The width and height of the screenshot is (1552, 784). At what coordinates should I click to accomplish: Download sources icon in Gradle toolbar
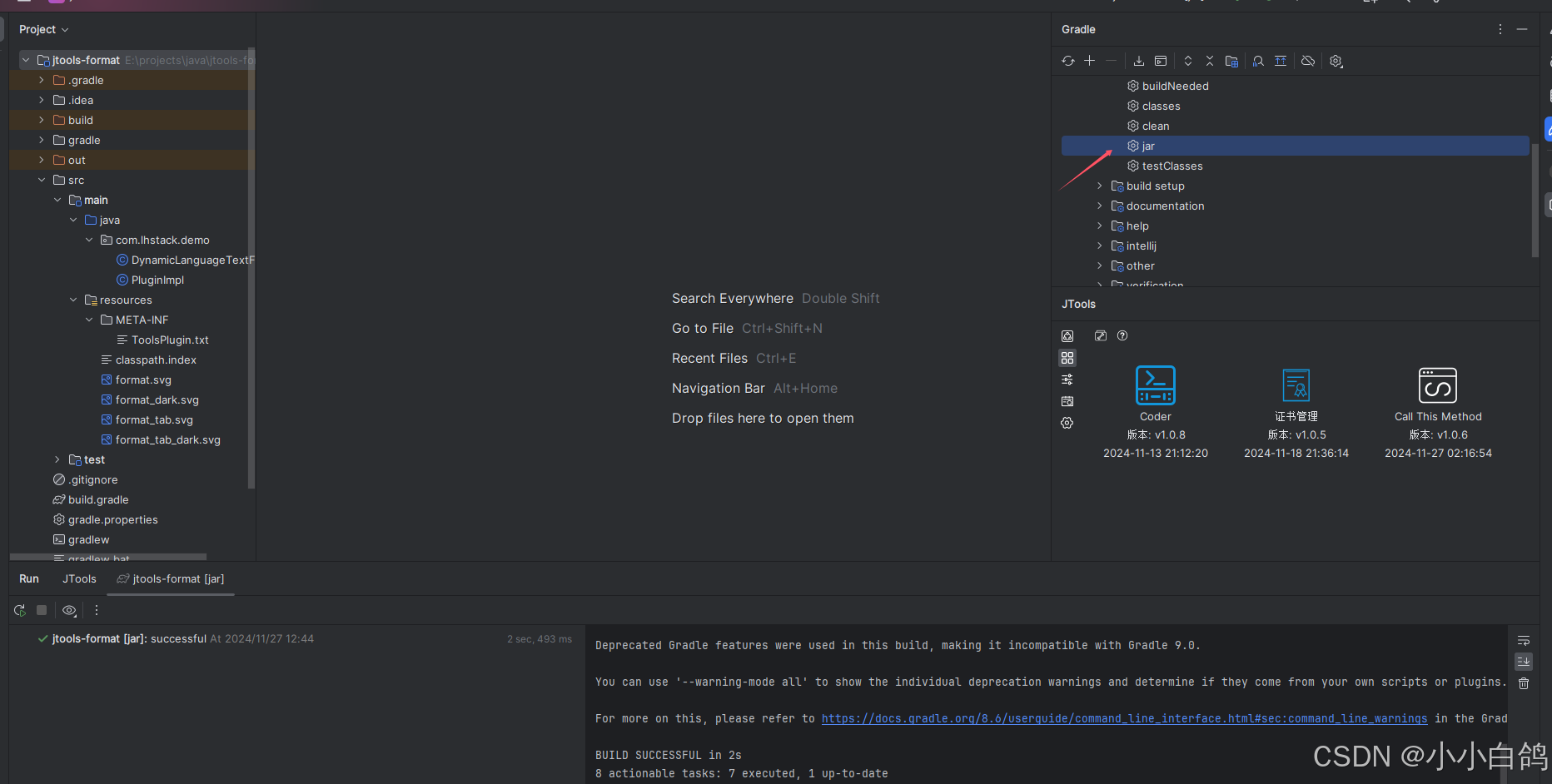point(1139,61)
